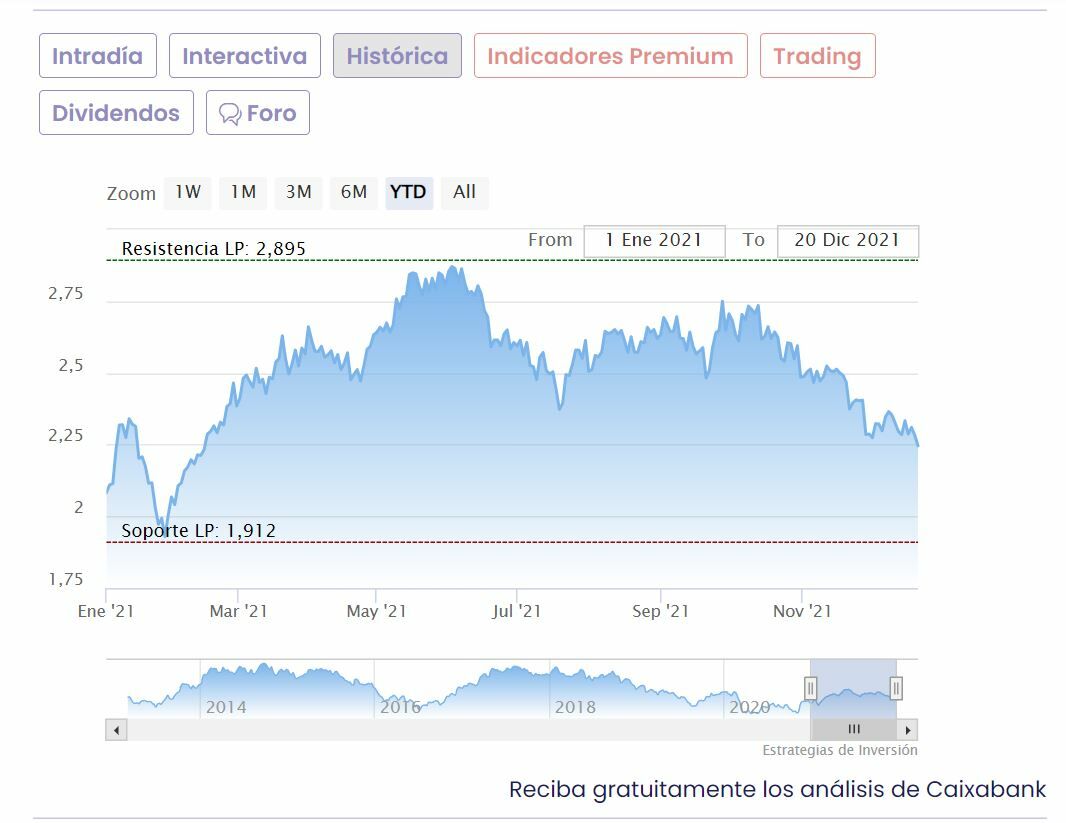Click the navigator left range handle
This screenshot has width=1066, height=823.
811,688
